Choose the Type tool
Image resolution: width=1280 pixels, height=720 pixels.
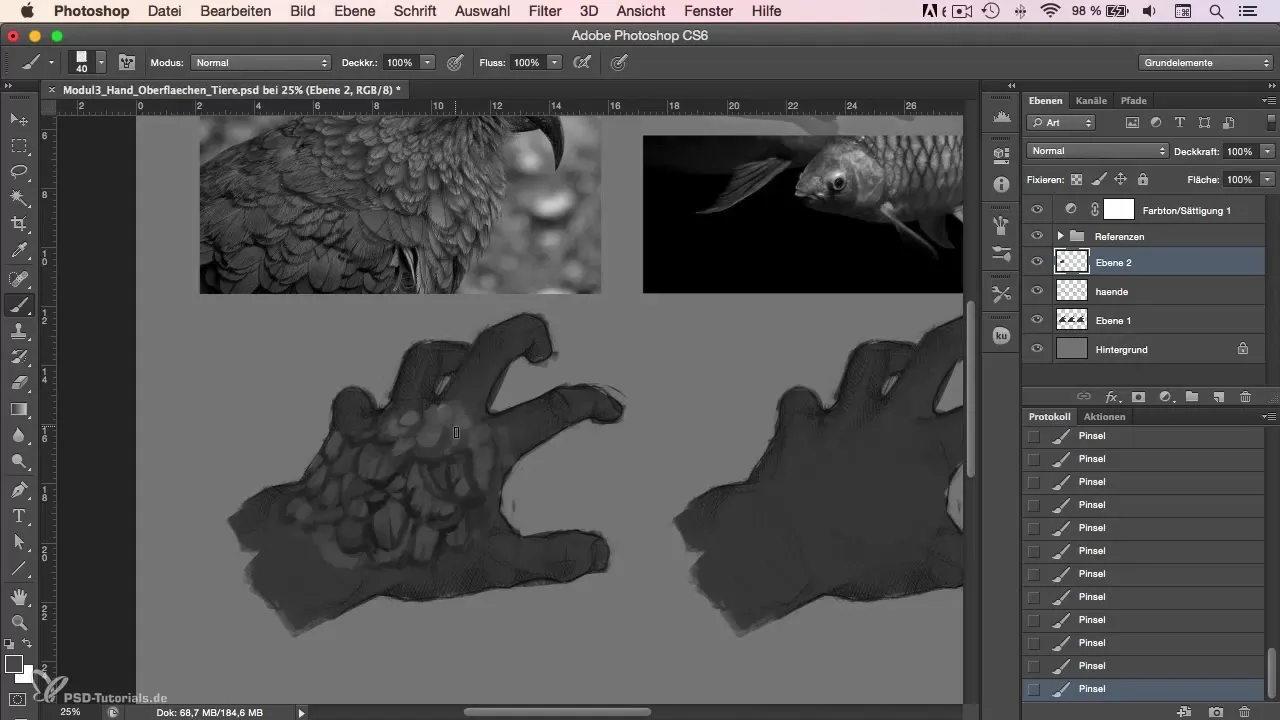[19, 515]
